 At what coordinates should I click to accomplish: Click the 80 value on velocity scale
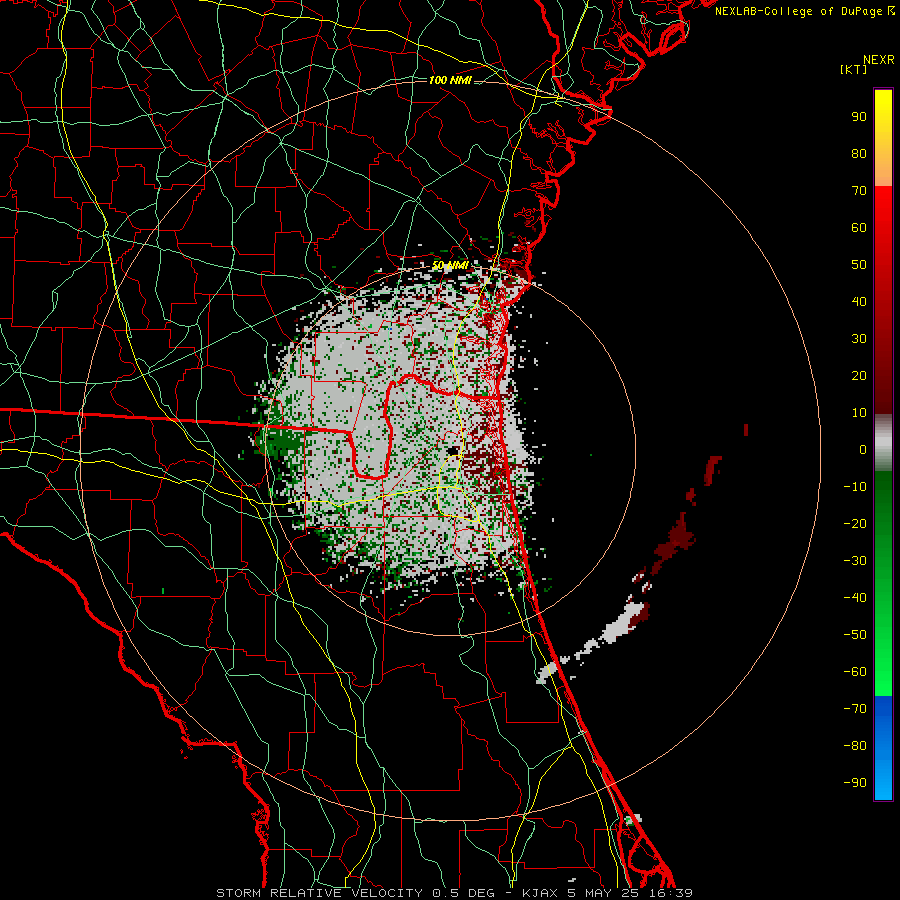pos(859,153)
